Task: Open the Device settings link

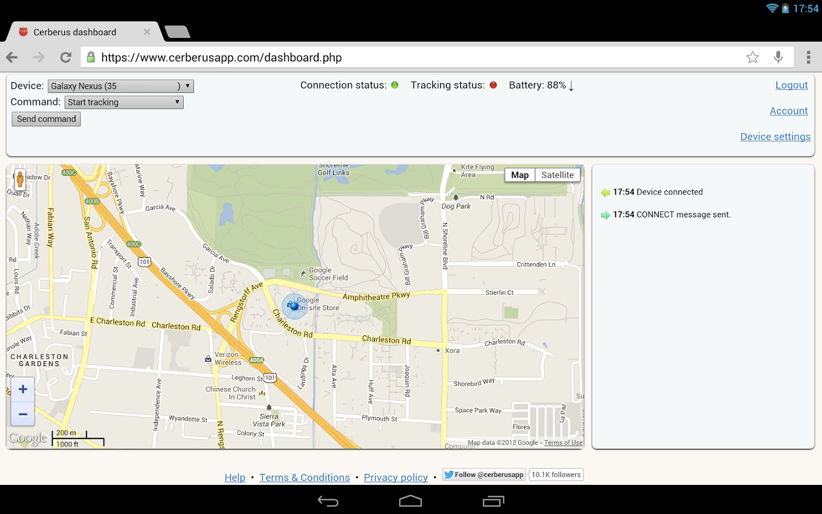Action: pyautogui.click(x=775, y=137)
